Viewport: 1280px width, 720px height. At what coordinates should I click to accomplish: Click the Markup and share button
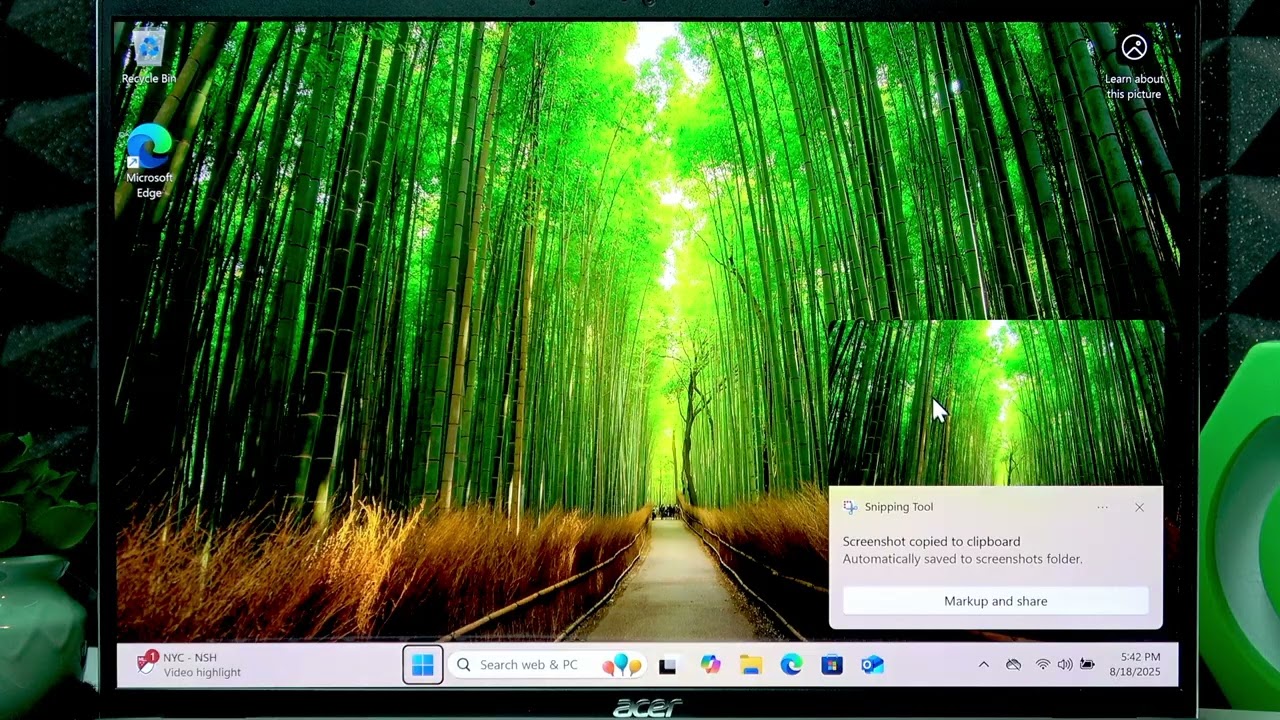click(x=996, y=601)
